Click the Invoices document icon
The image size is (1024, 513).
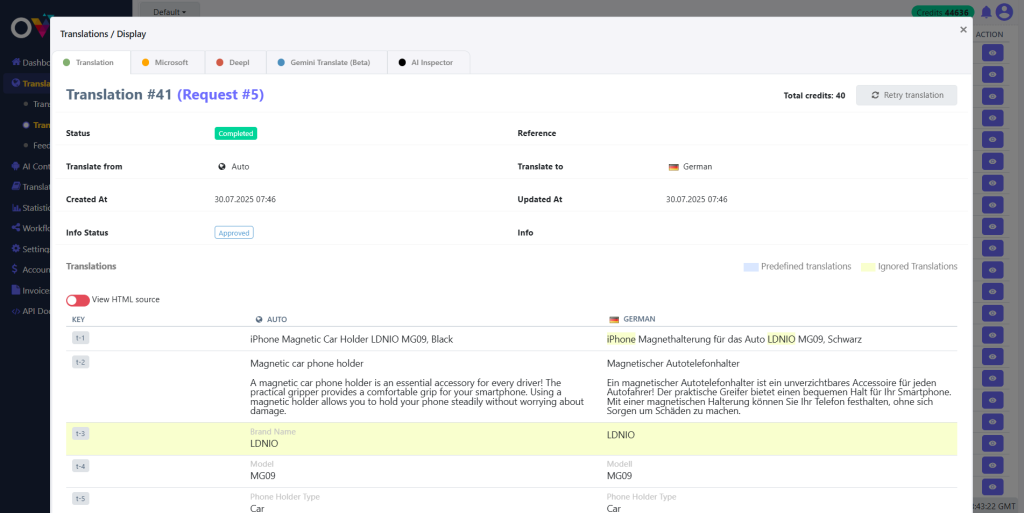click(16, 290)
